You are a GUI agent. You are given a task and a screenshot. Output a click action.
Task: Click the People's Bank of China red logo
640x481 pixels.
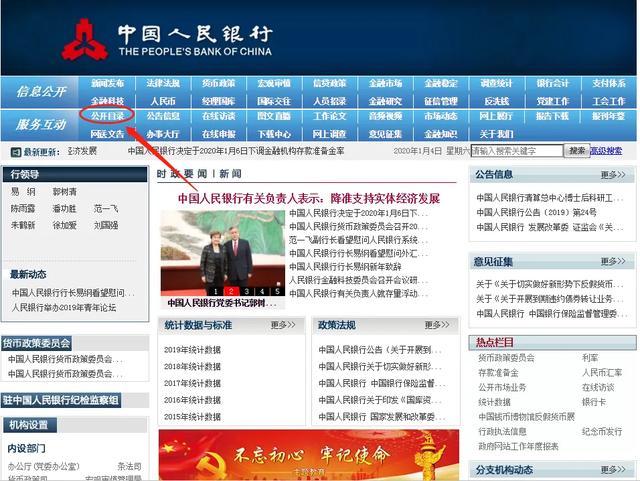click(x=84, y=40)
